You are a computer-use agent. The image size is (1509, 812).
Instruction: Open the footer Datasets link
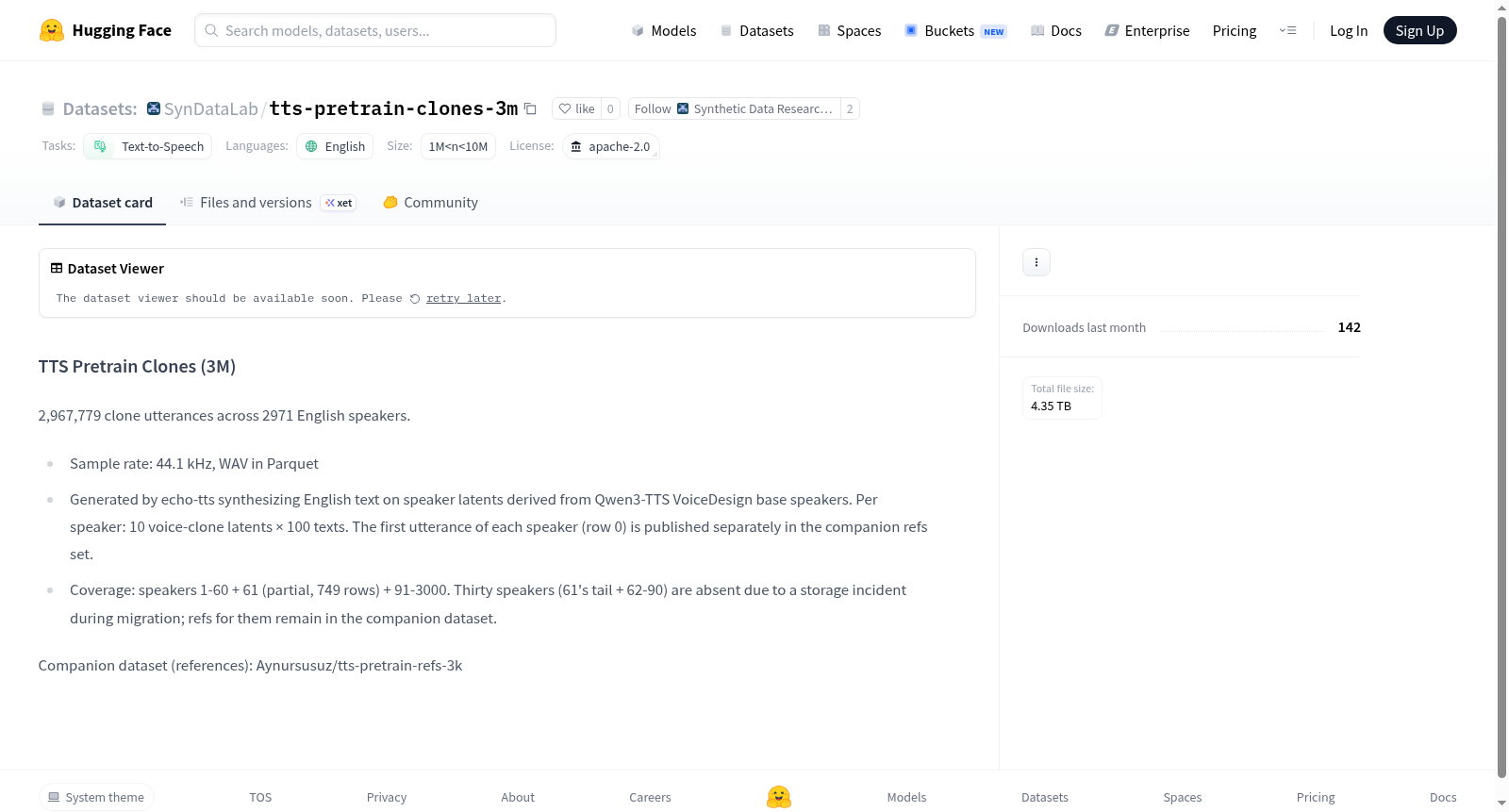1045,797
